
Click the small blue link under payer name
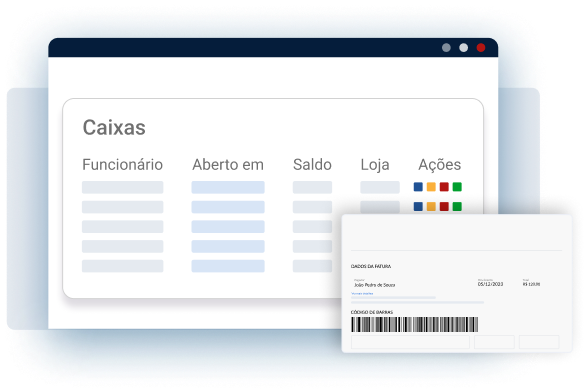(x=362, y=294)
